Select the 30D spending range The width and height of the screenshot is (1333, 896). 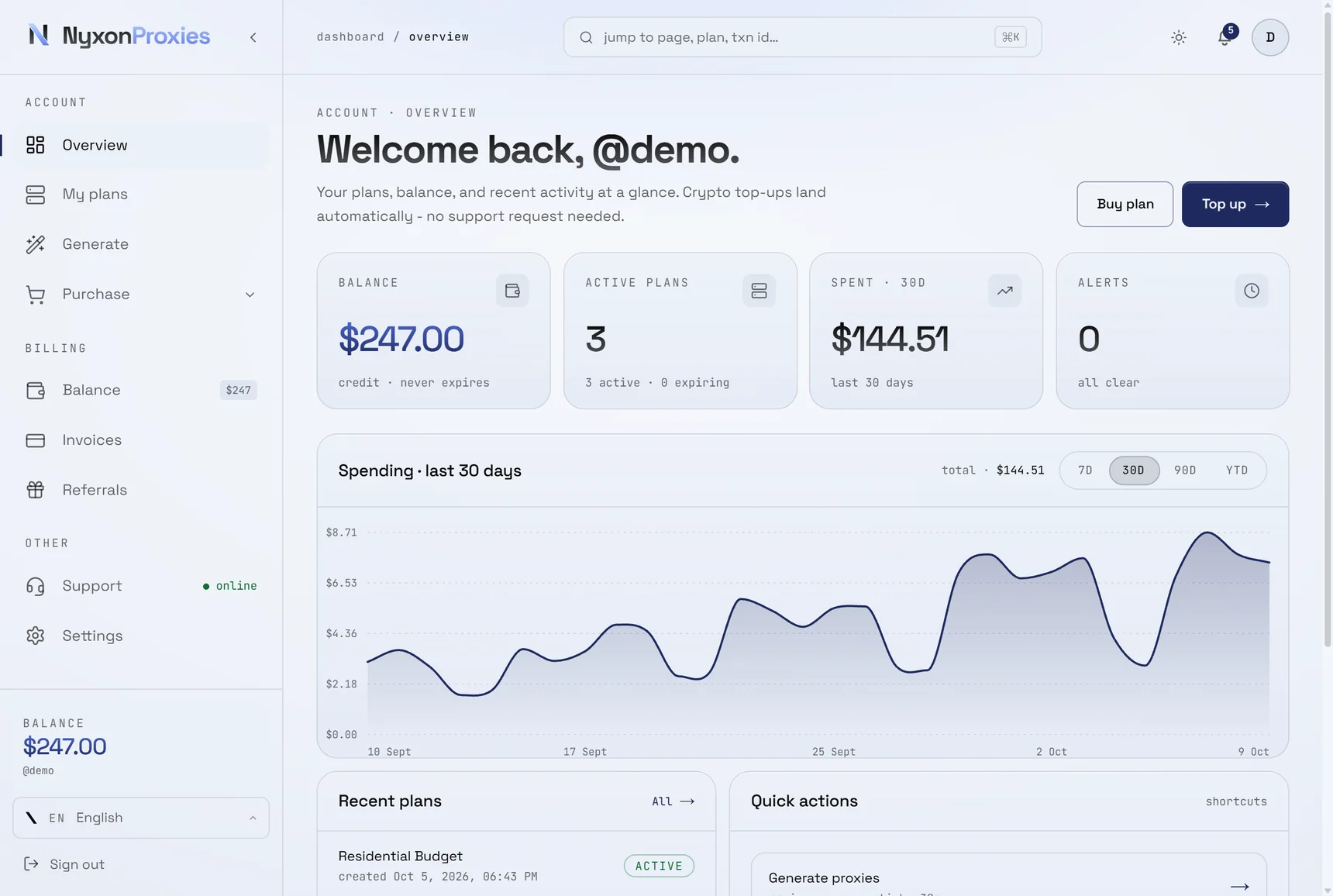[x=1134, y=470]
